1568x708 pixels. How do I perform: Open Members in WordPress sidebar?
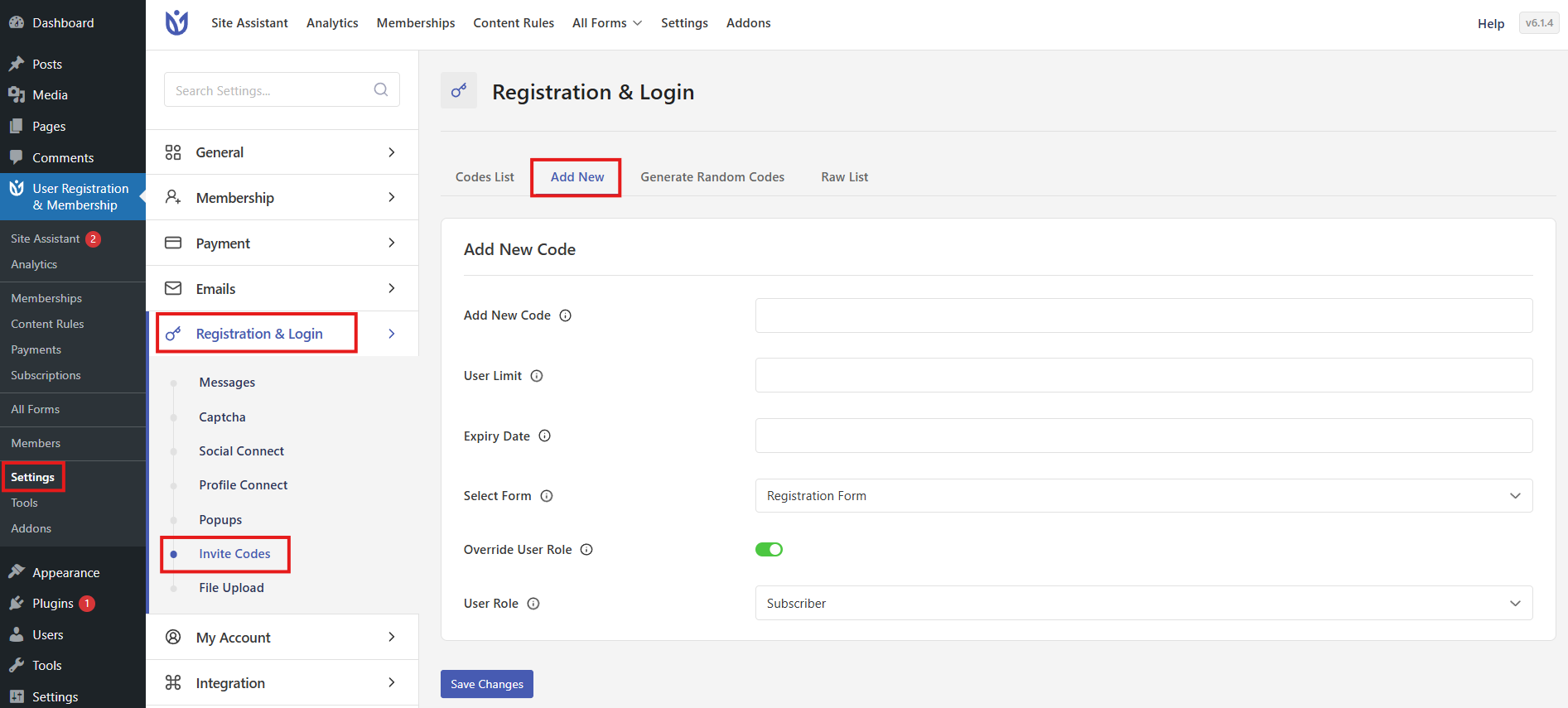coord(36,443)
